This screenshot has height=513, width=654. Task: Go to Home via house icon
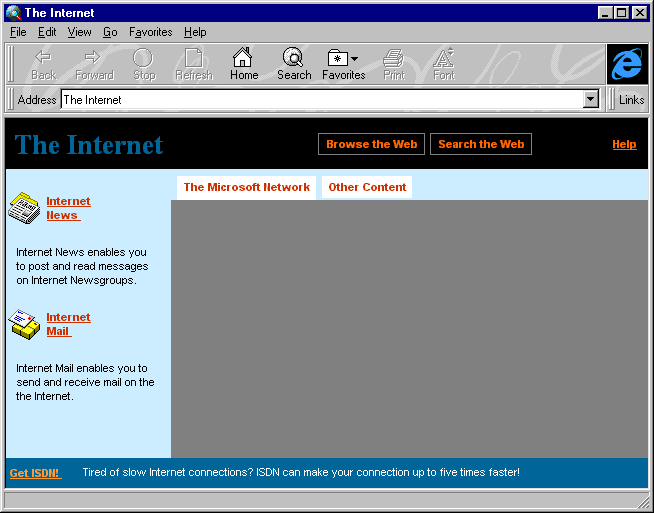point(243,57)
